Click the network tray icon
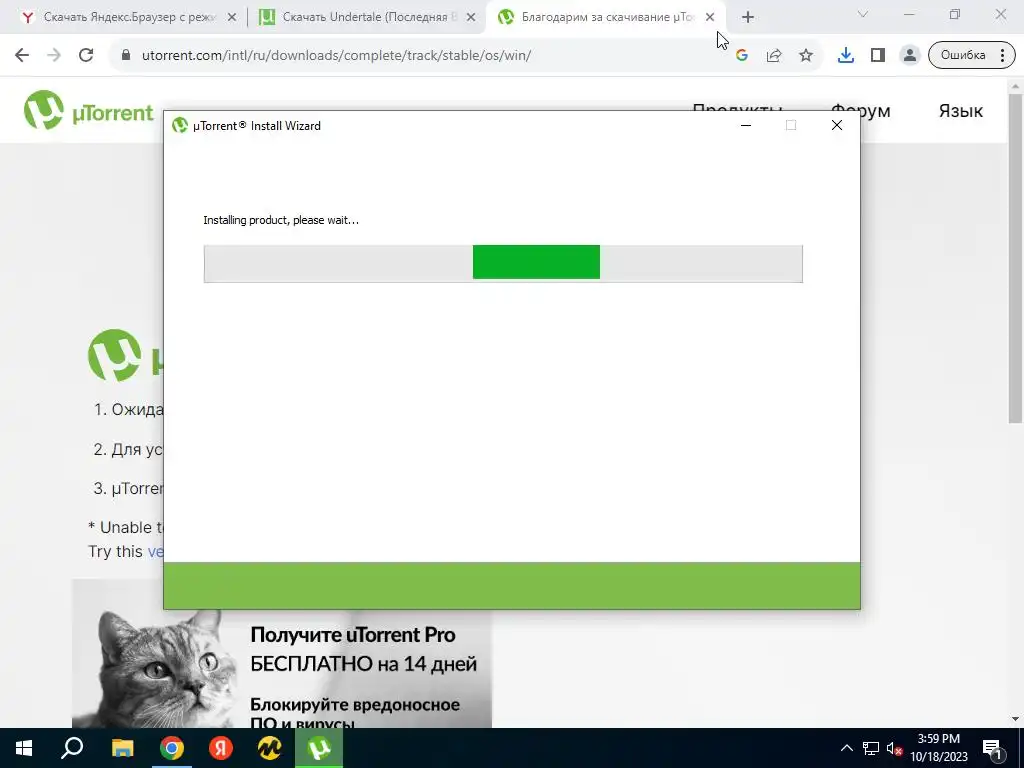Image resolution: width=1024 pixels, height=768 pixels. coord(871,748)
